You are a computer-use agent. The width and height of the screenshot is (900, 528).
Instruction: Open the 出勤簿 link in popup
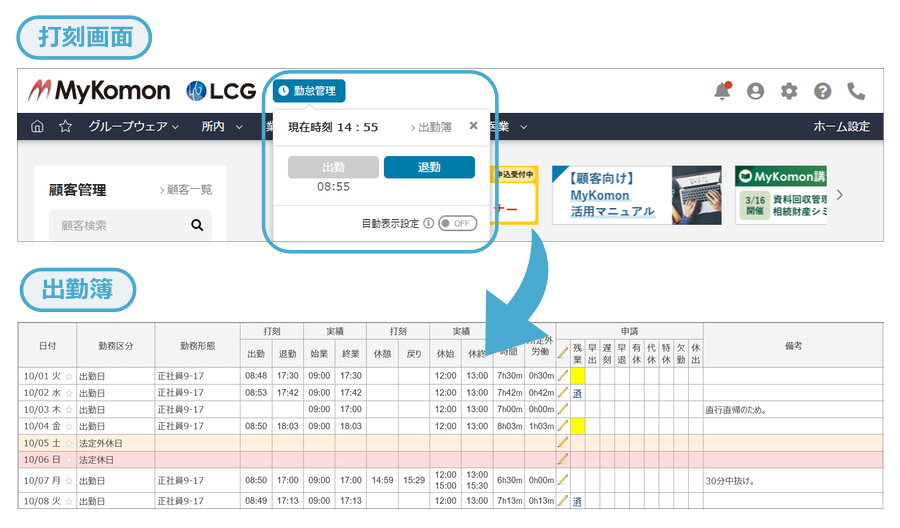pyautogui.click(x=431, y=127)
